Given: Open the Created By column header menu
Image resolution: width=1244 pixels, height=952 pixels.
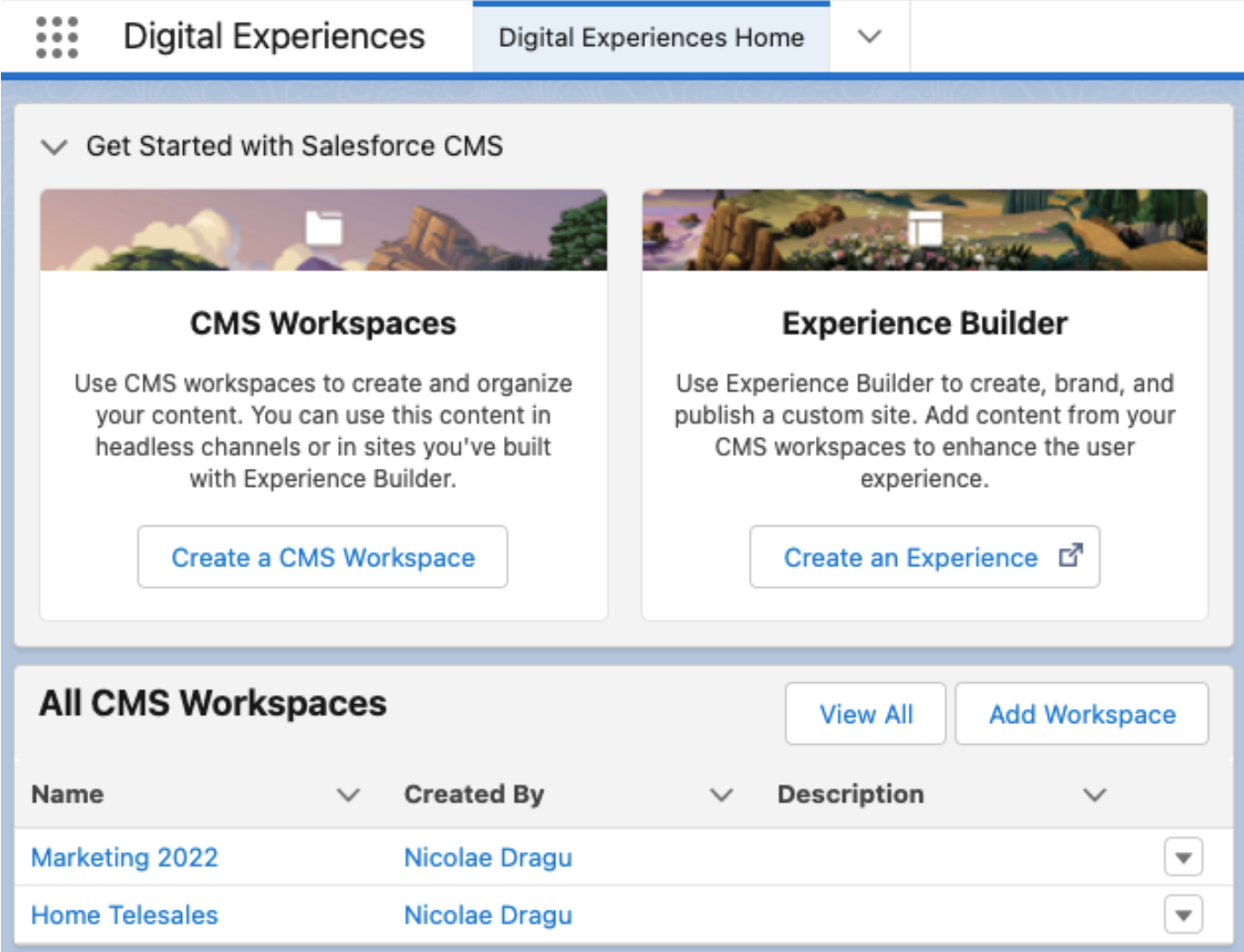Looking at the screenshot, I should pos(720,795).
